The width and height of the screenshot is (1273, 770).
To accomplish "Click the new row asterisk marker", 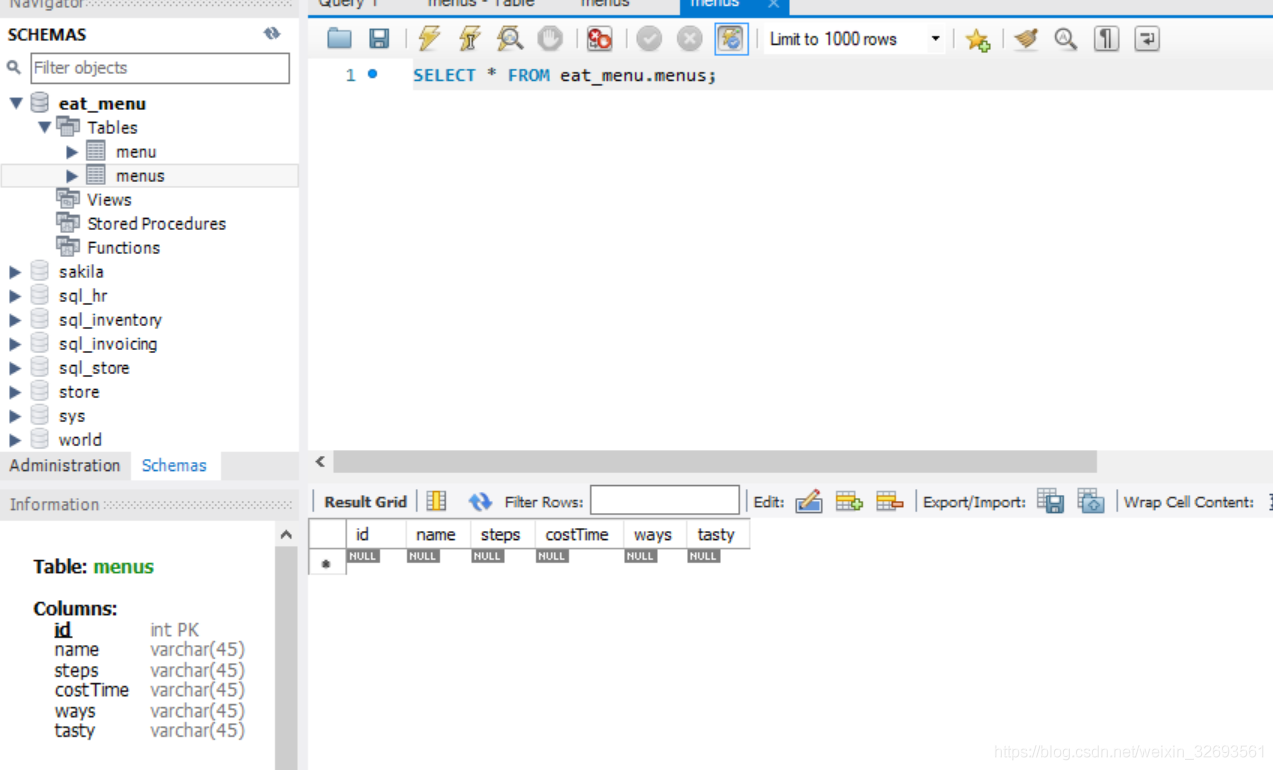I will click(x=326, y=564).
